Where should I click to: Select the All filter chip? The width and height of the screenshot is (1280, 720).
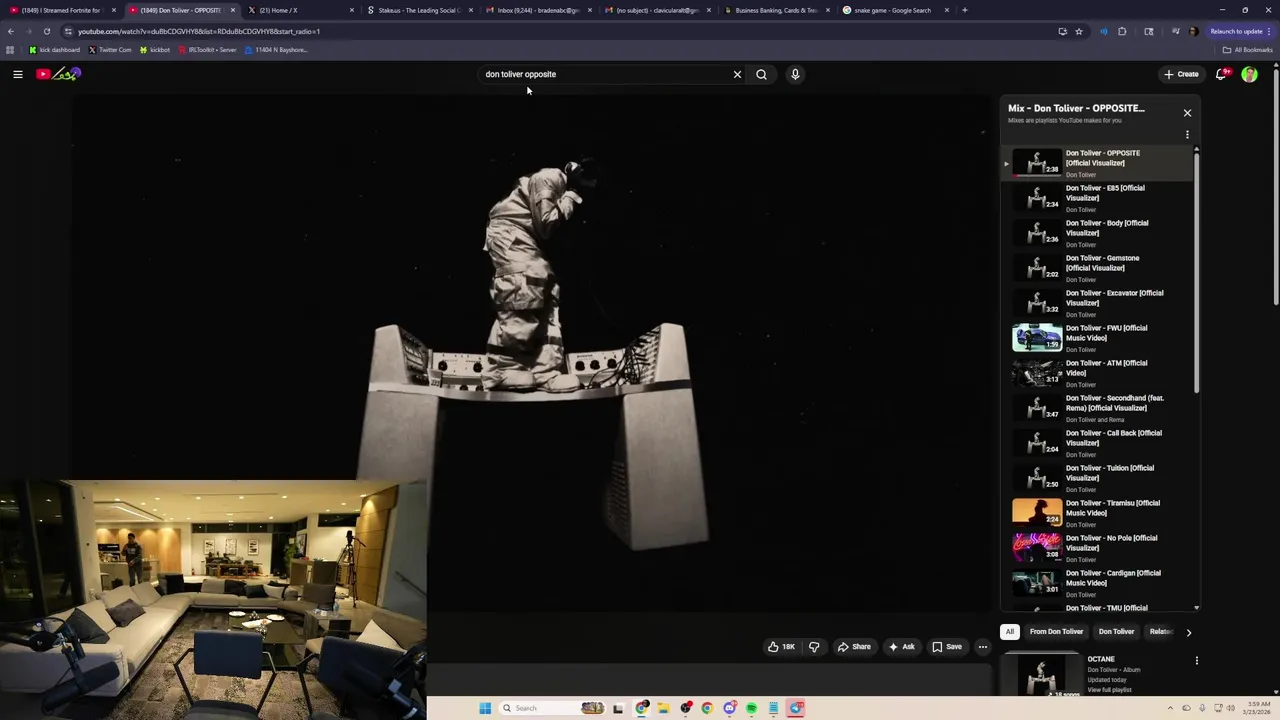coord(1010,632)
